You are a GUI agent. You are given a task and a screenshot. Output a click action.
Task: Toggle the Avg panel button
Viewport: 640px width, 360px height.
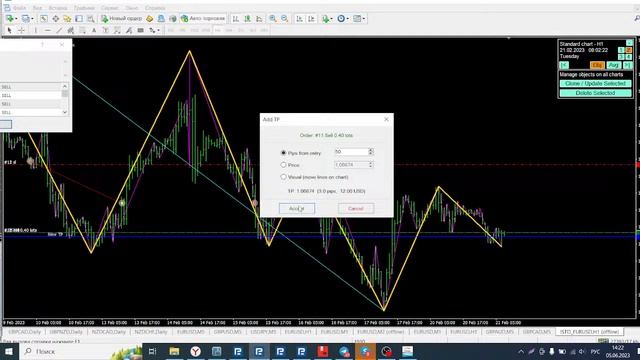[613, 65]
